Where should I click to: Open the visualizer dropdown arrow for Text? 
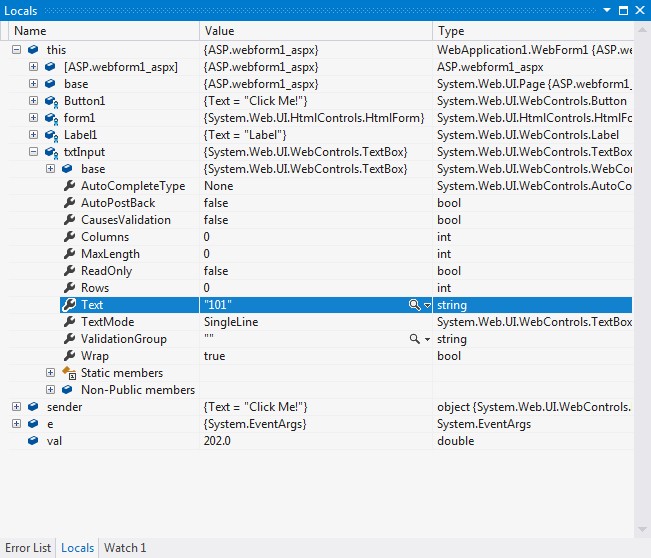[427, 306]
